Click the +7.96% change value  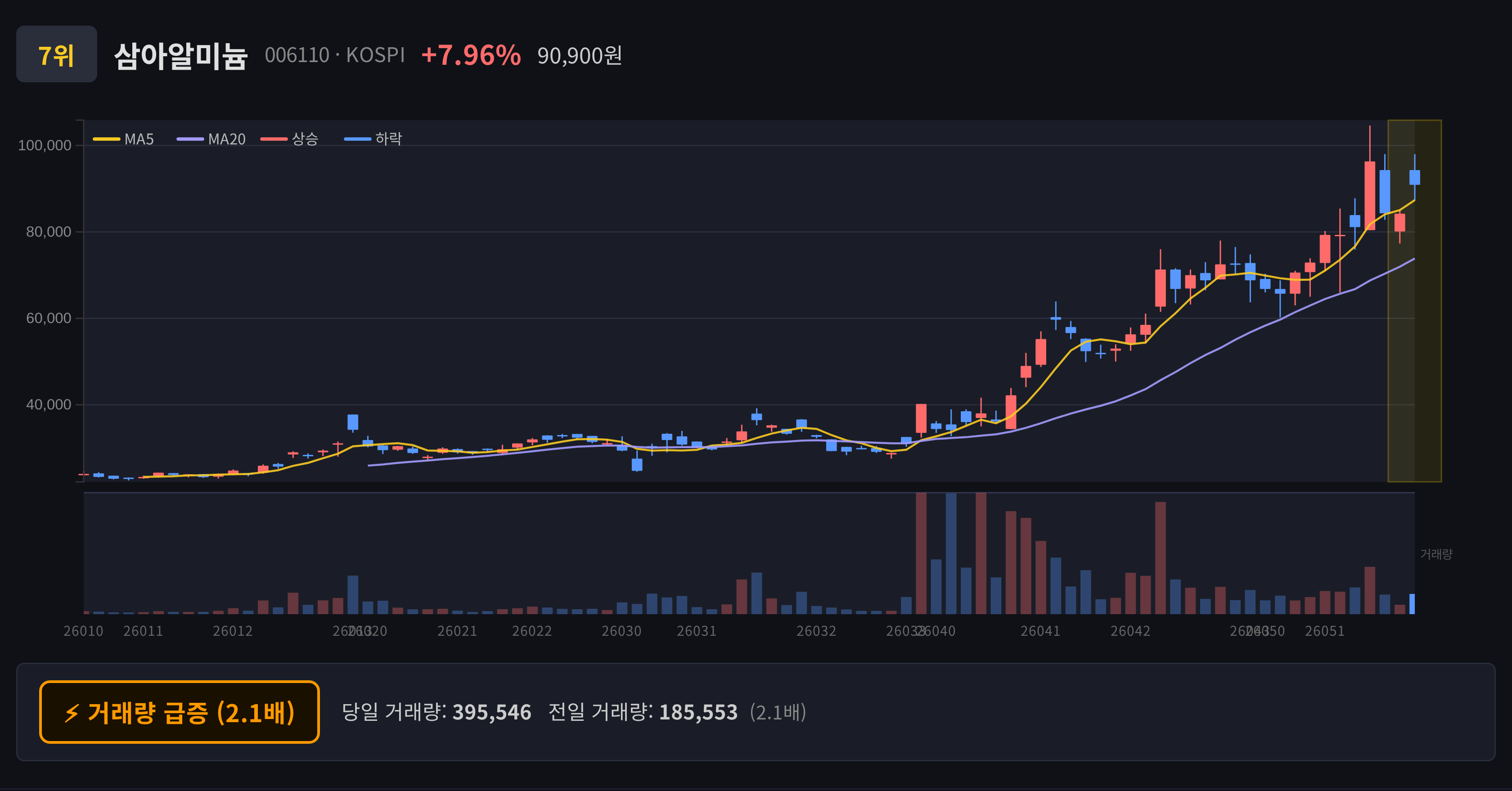tap(471, 55)
